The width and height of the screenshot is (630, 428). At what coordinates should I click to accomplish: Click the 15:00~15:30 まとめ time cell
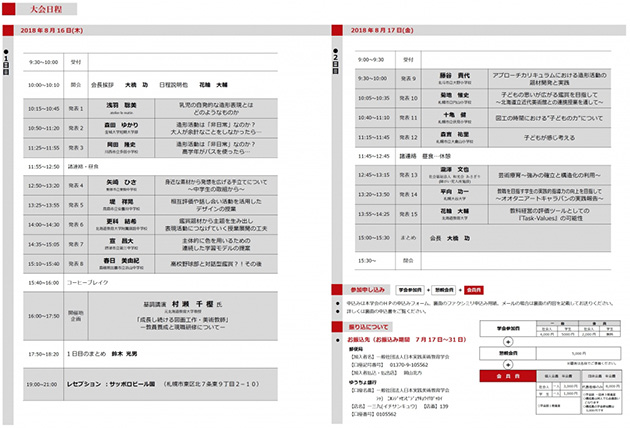pyautogui.click(x=374, y=238)
